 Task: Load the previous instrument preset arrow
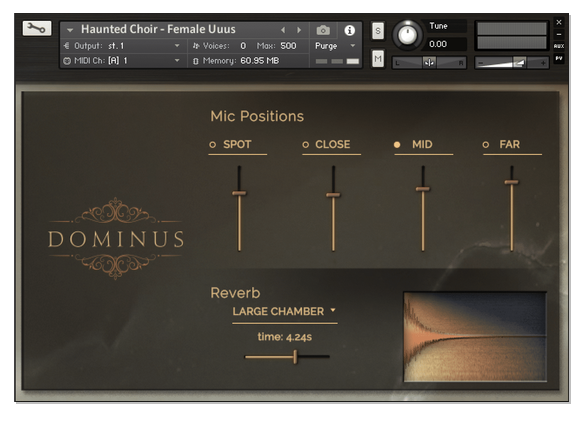click(x=283, y=30)
